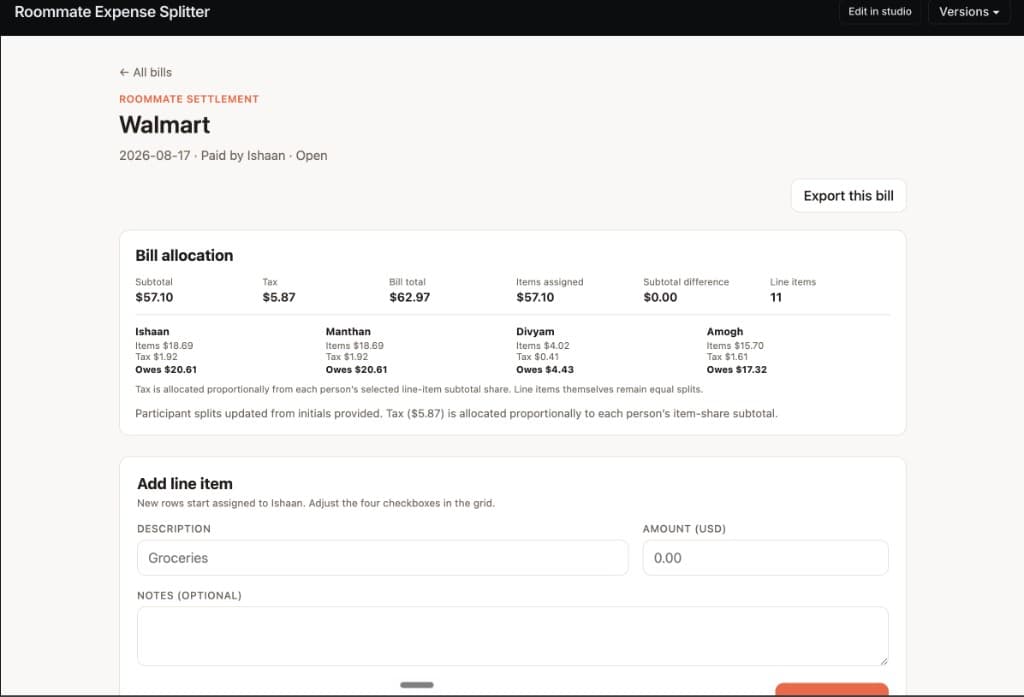The image size is (1024, 697).
Task: Click the Bill total $62.97
Action: [x=409, y=297]
